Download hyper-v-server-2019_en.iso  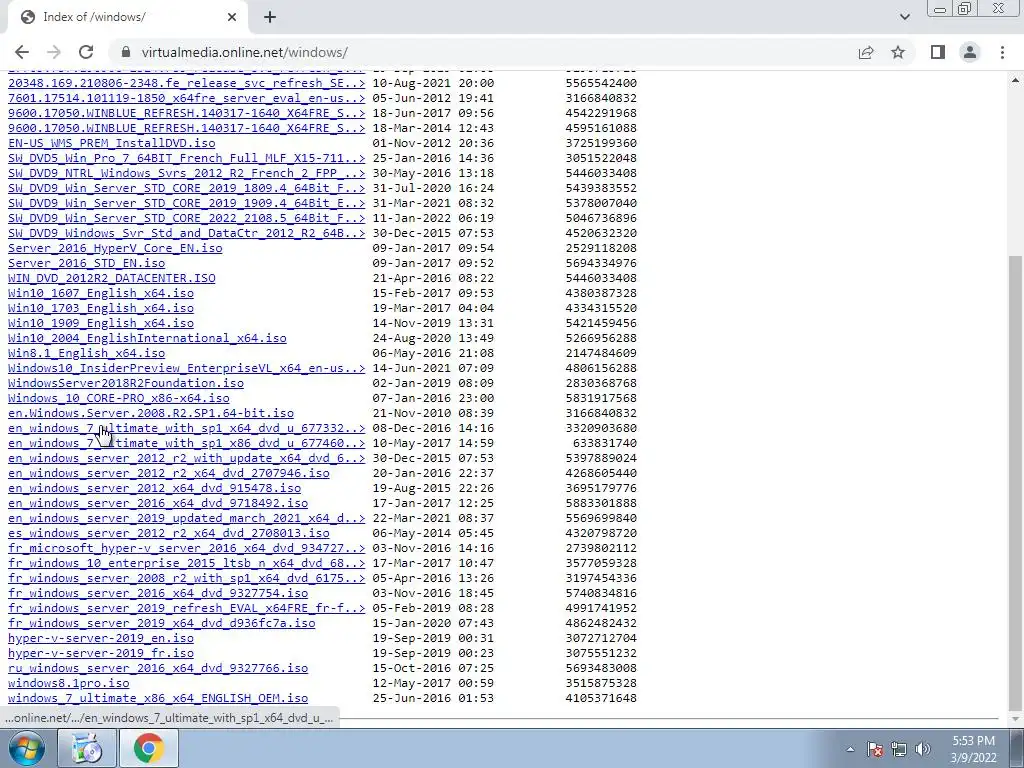[101, 639]
